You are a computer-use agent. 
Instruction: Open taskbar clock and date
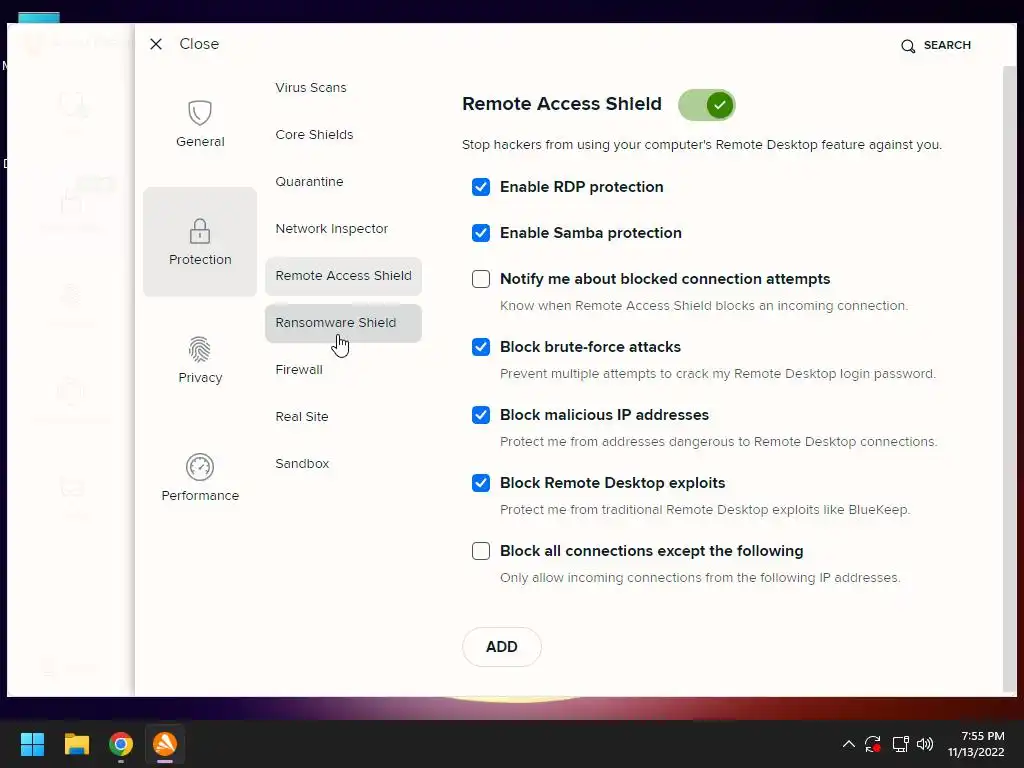click(x=976, y=744)
